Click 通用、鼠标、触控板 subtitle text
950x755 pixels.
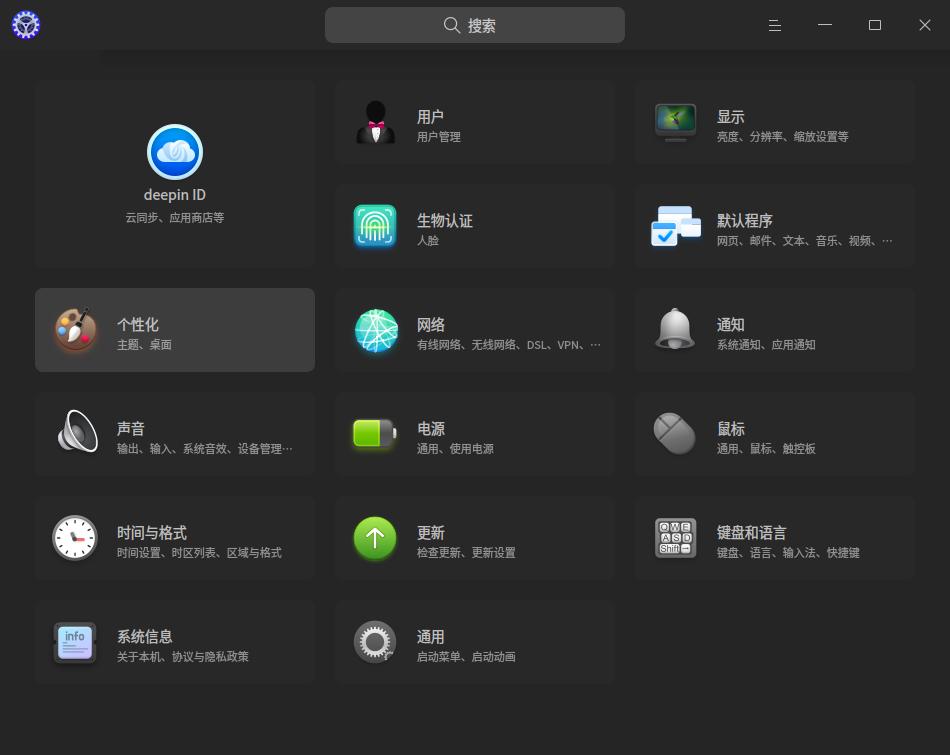(766, 449)
